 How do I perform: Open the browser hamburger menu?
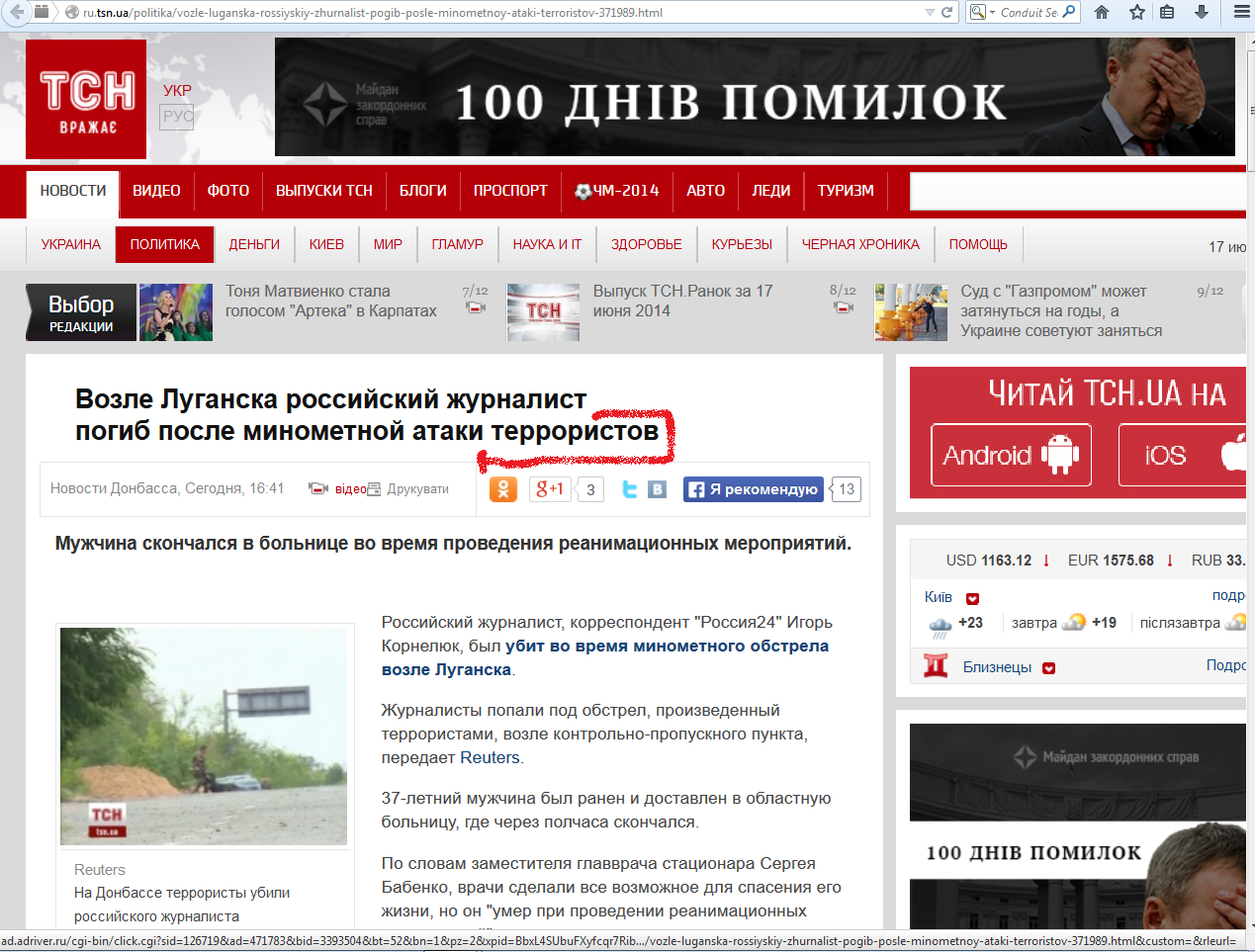coord(1242,12)
